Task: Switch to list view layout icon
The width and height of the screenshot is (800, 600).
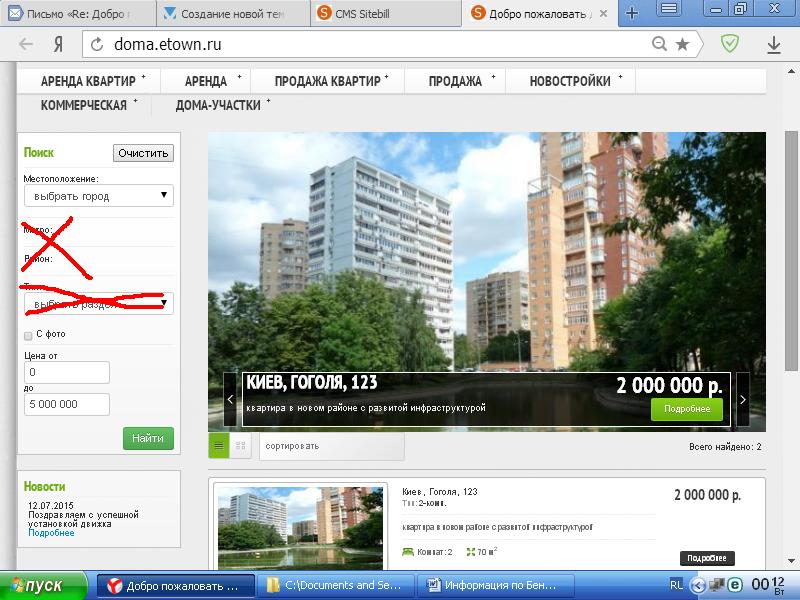Action: click(219, 446)
